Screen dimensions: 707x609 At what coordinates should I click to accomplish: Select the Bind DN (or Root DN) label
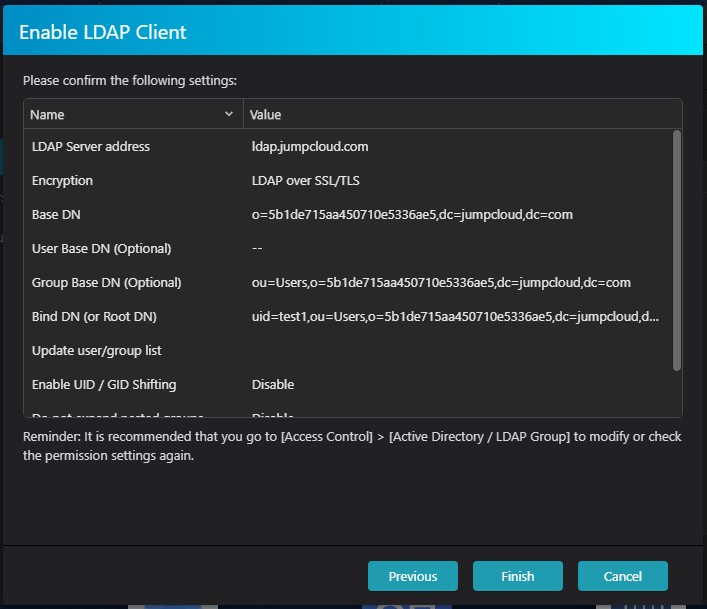94,316
